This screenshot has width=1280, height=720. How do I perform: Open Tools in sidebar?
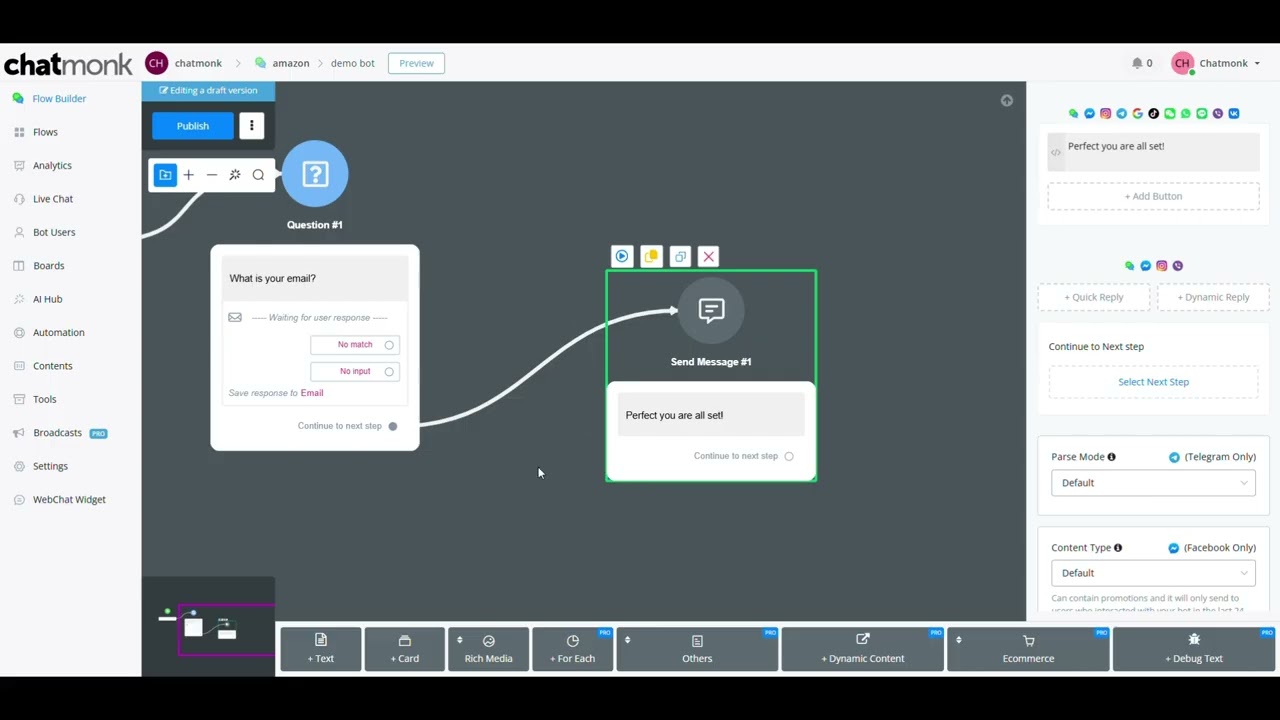tap(44, 399)
